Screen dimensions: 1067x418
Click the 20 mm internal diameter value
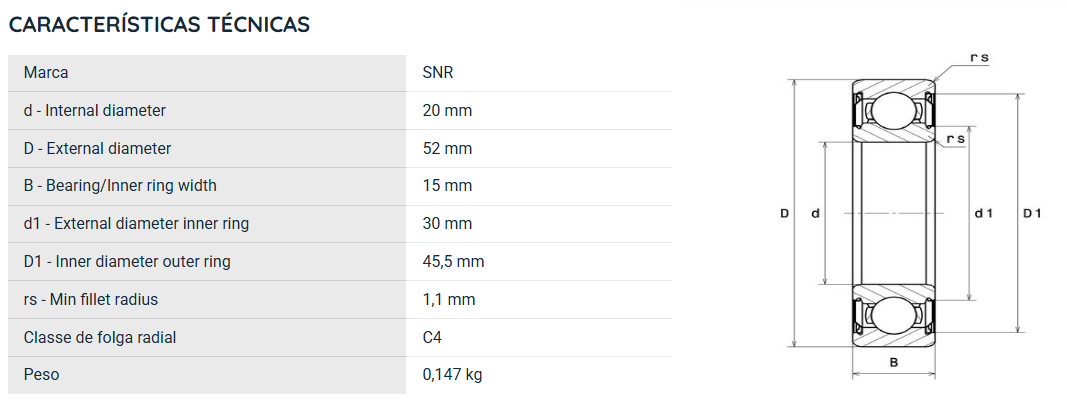pos(447,110)
